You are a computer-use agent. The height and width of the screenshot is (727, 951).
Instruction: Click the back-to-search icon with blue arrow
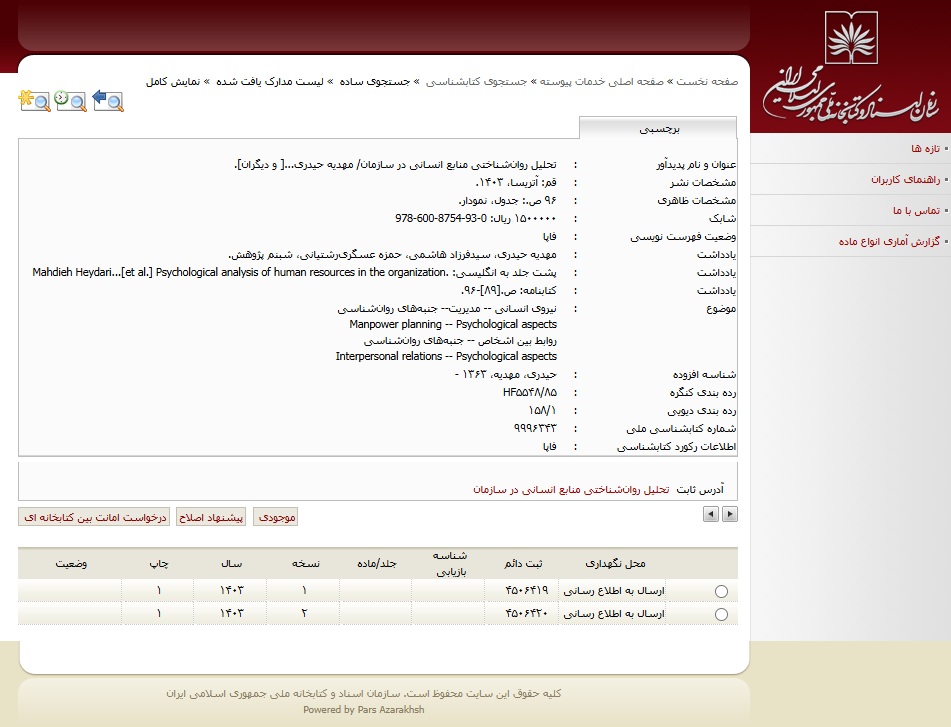(x=107, y=100)
